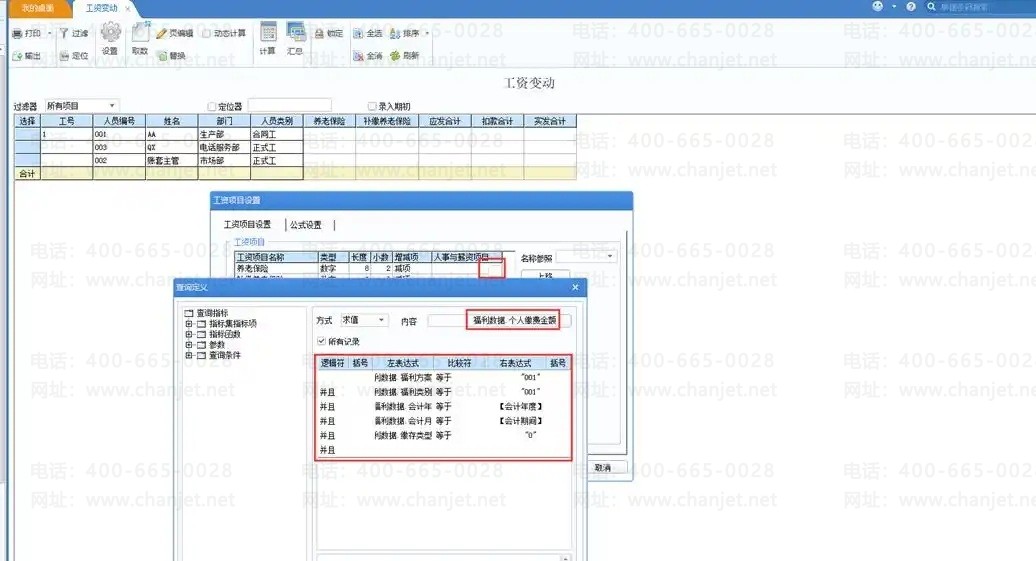Expand the 指标集指标项 tree node
1036x561 pixels.
[188, 324]
